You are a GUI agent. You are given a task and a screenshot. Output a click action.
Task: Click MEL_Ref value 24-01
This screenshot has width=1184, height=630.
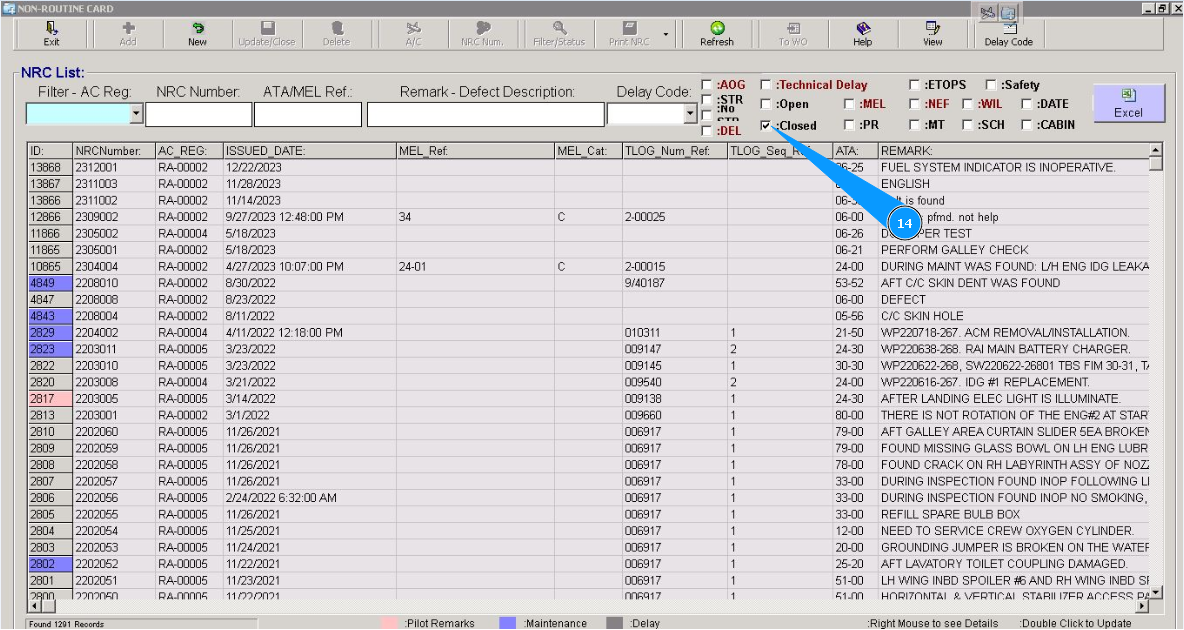tap(412, 267)
